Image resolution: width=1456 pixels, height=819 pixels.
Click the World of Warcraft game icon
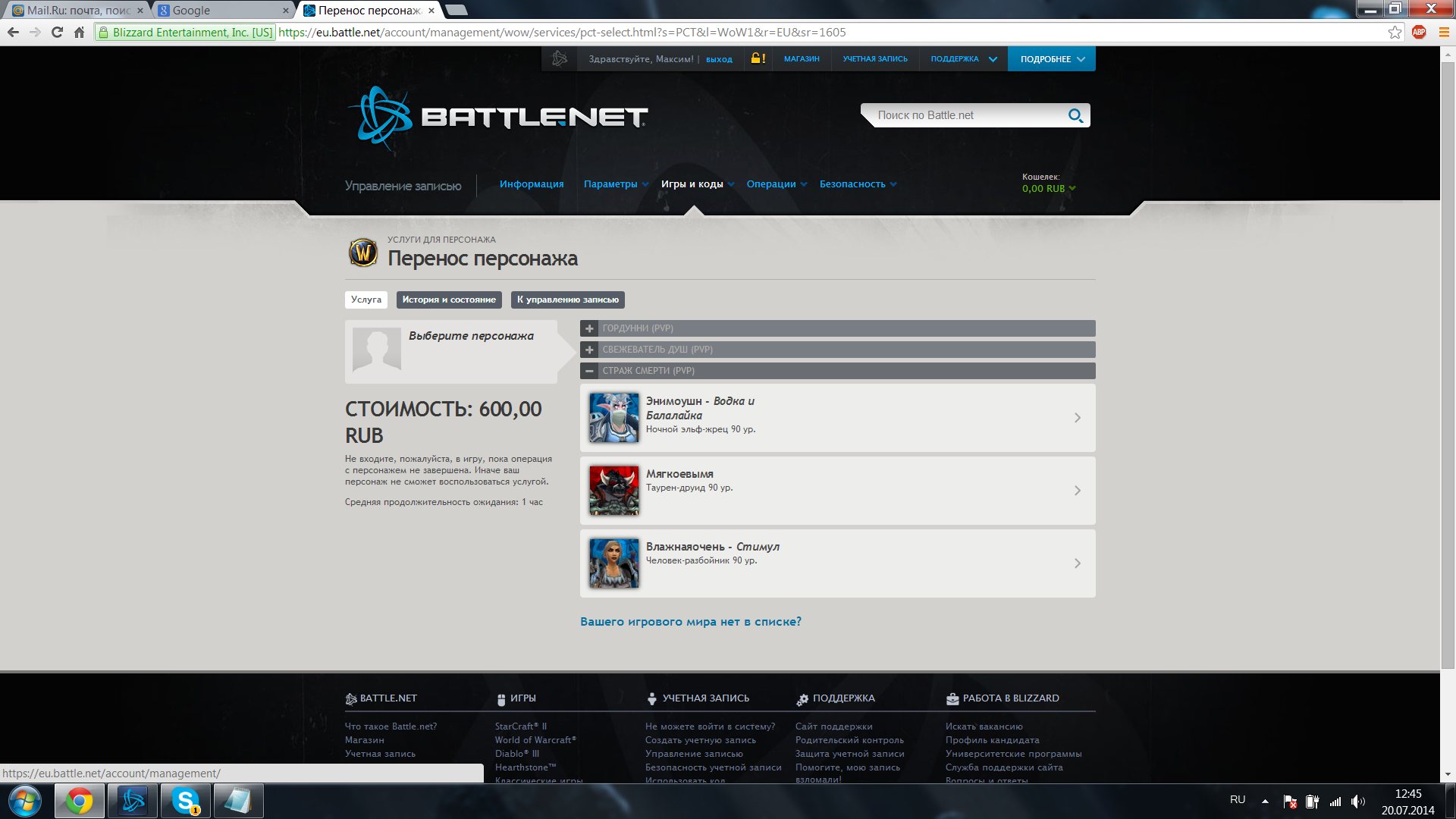point(363,253)
